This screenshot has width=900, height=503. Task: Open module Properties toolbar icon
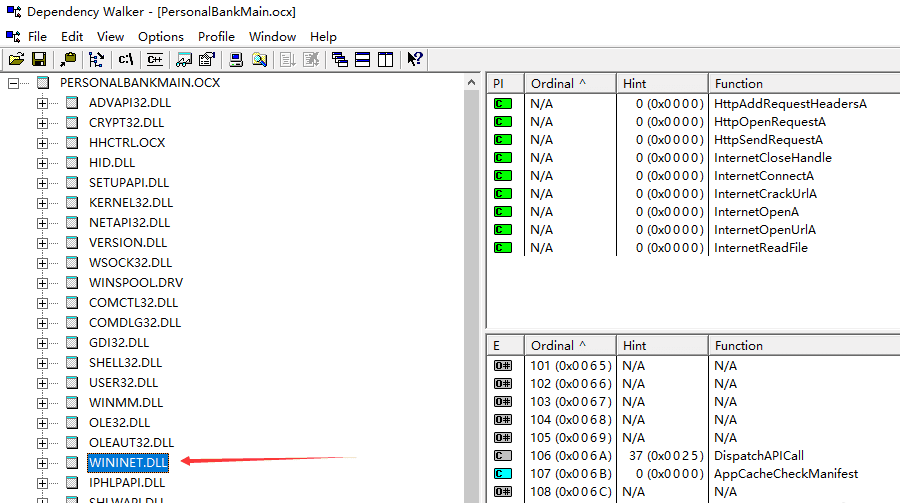click(x=207, y=59)
